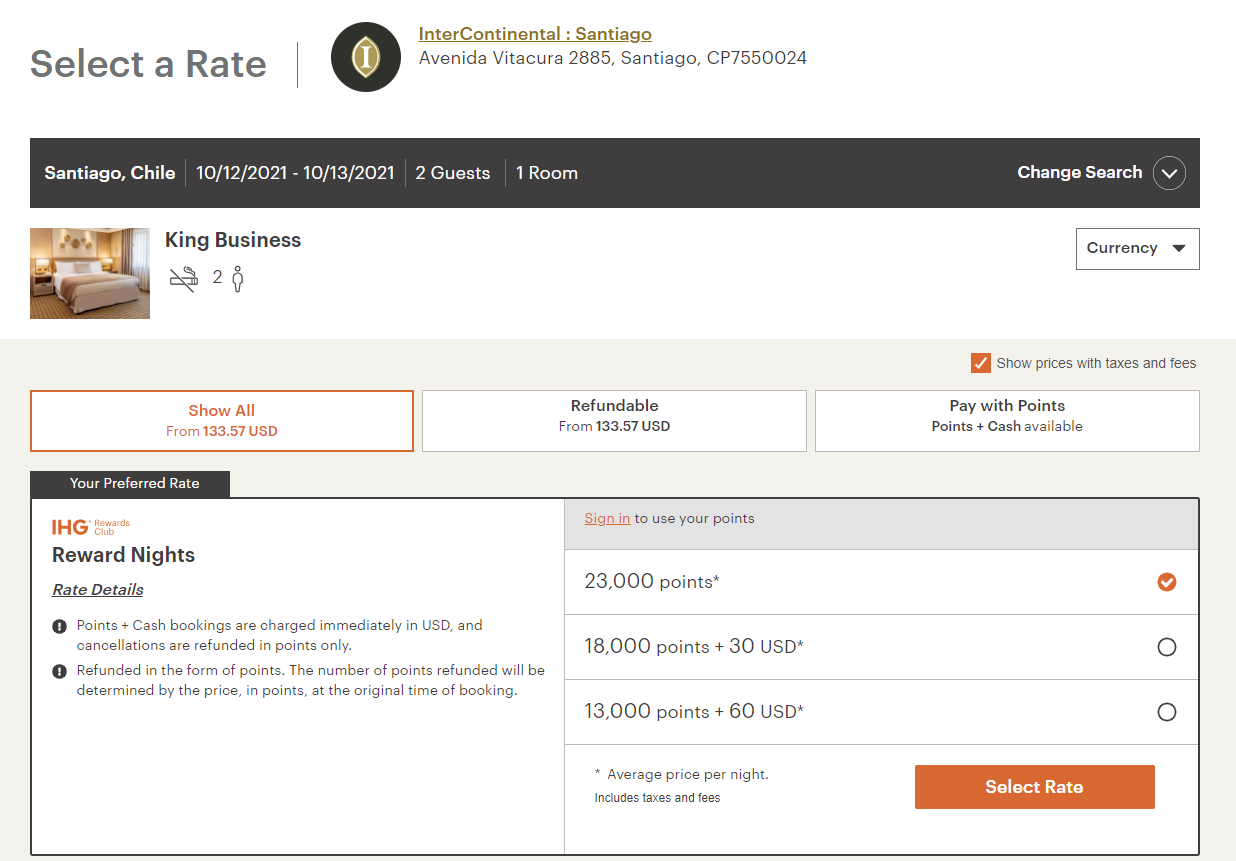Screen dimensions: 1236x861
Task: Click the warning icon beside Refunded in points note
Action: pyautogui.click(x=59, y=671)
